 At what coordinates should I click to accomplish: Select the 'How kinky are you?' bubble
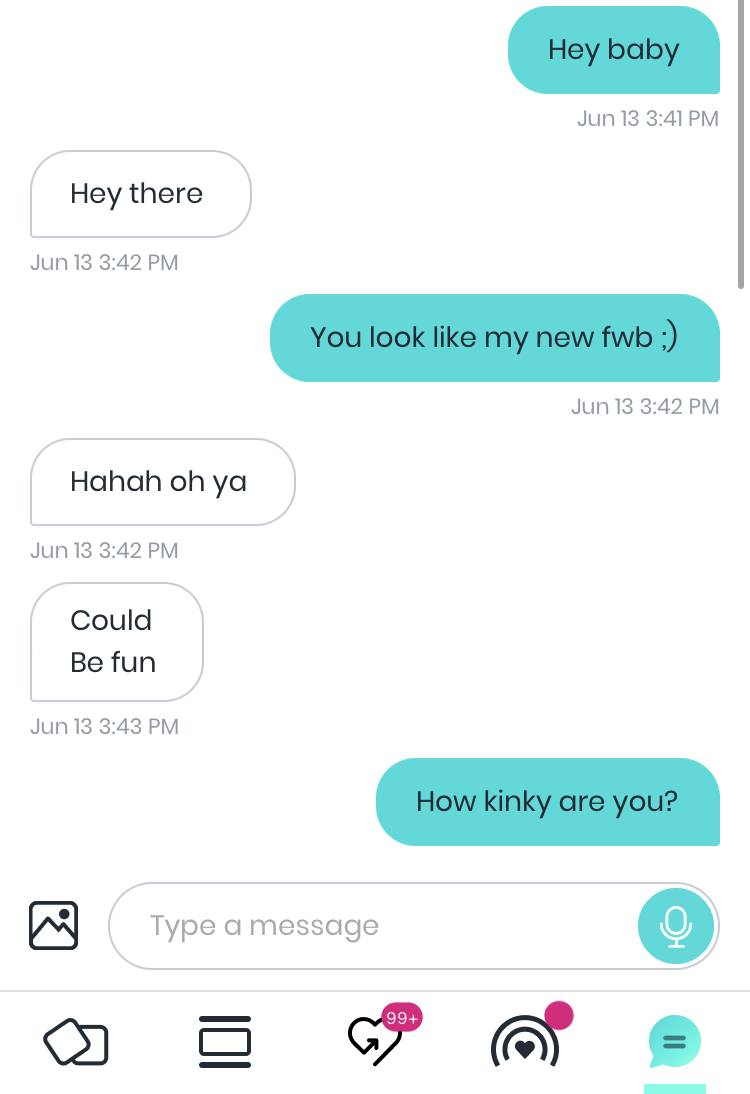(548, 802)
